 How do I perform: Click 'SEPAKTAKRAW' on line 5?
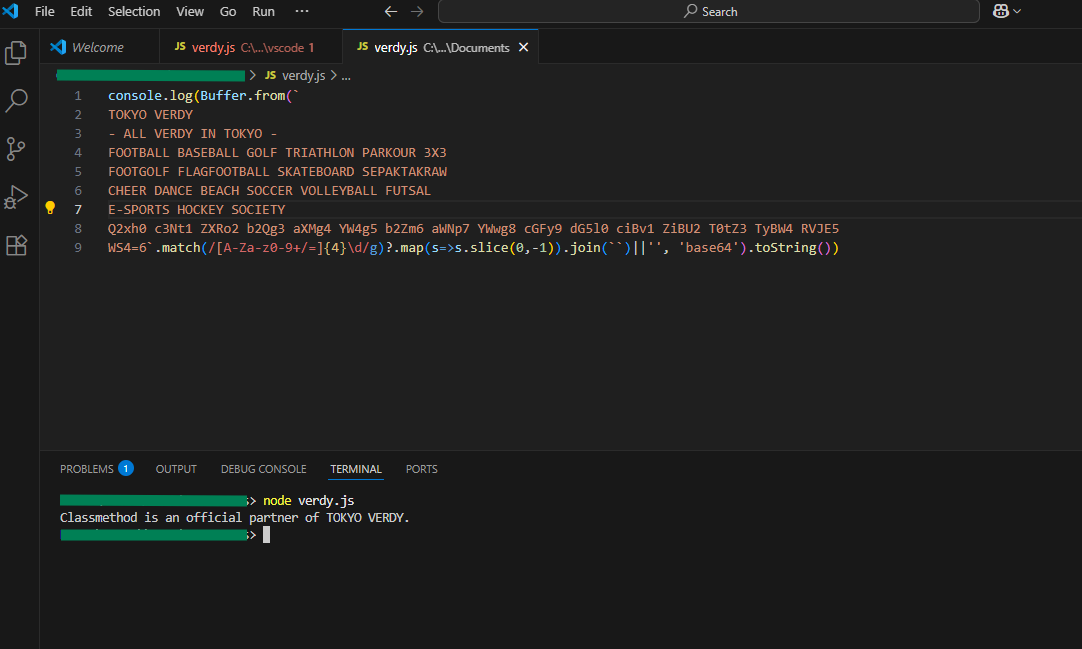click(404, 172)
